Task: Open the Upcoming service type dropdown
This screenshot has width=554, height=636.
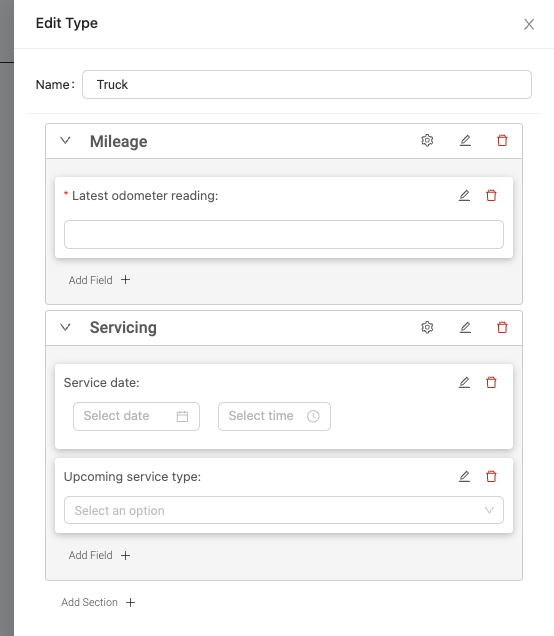Action: click(284, 510)
